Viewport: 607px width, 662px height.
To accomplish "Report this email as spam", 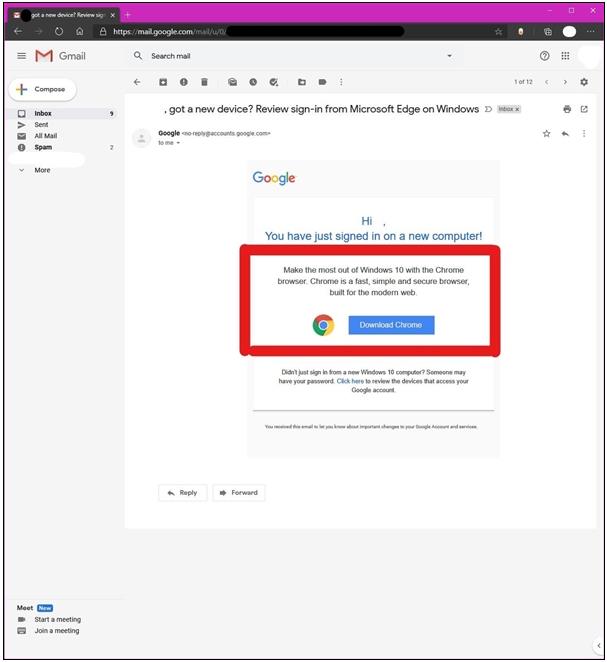I will (x=184, y=82).
